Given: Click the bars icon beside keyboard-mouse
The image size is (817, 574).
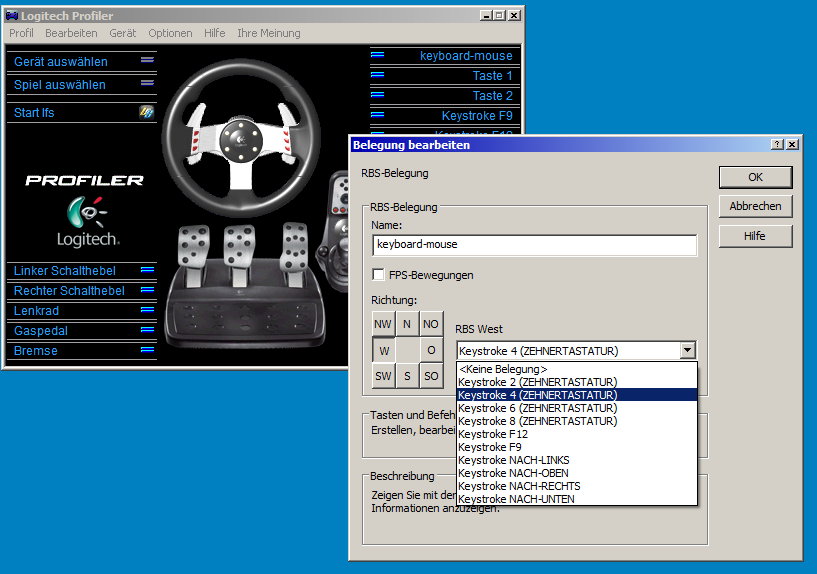Looking at the screenshot, I should click(x=377, y=55).
